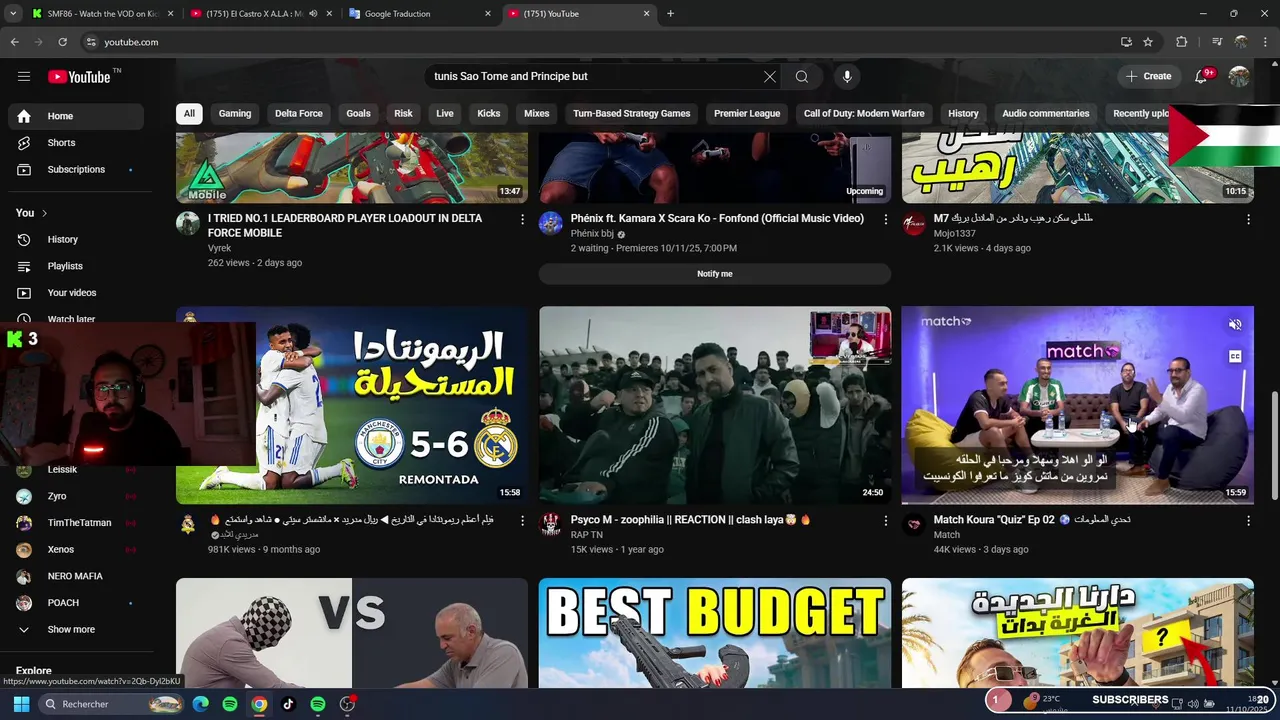Image resolution: width=1280 pixels, height=720 pixels.
Task: Open options for Psyco M zoophilia video
Action: click(x=885, y=521)
